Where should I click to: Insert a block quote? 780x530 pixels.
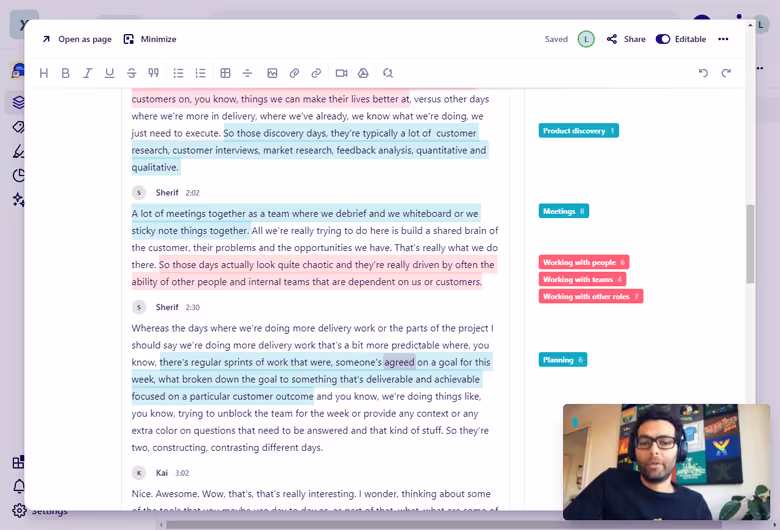153,73
